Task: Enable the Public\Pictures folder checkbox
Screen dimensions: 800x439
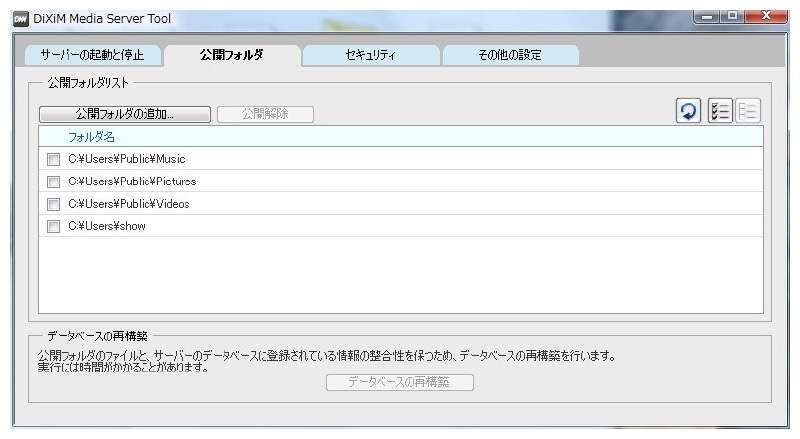Action: coord(53,181)
